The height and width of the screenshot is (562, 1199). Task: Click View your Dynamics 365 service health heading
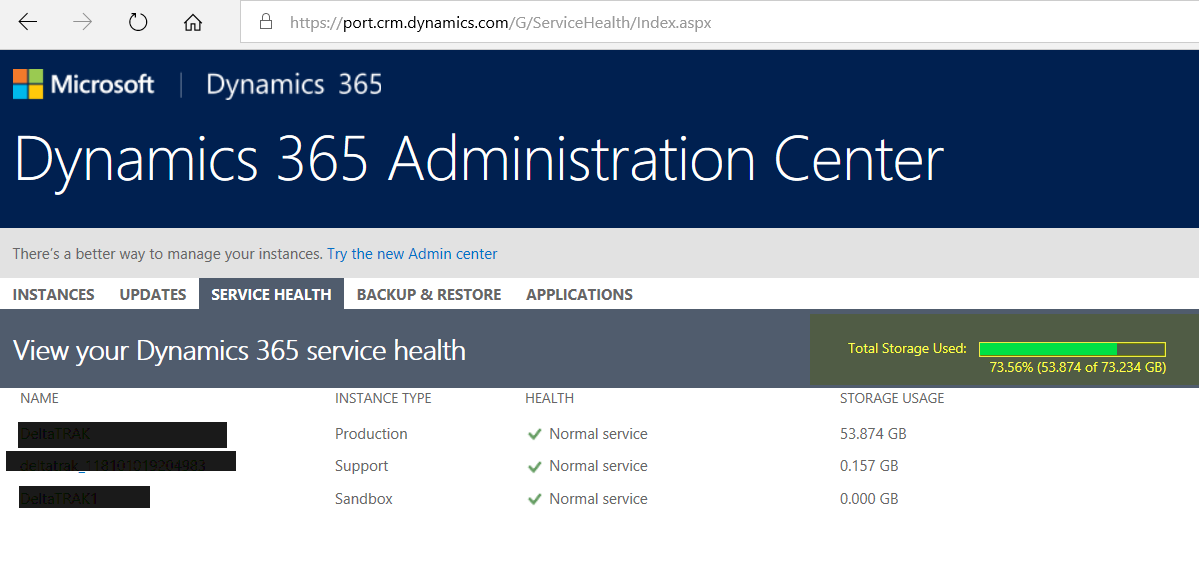239,350
